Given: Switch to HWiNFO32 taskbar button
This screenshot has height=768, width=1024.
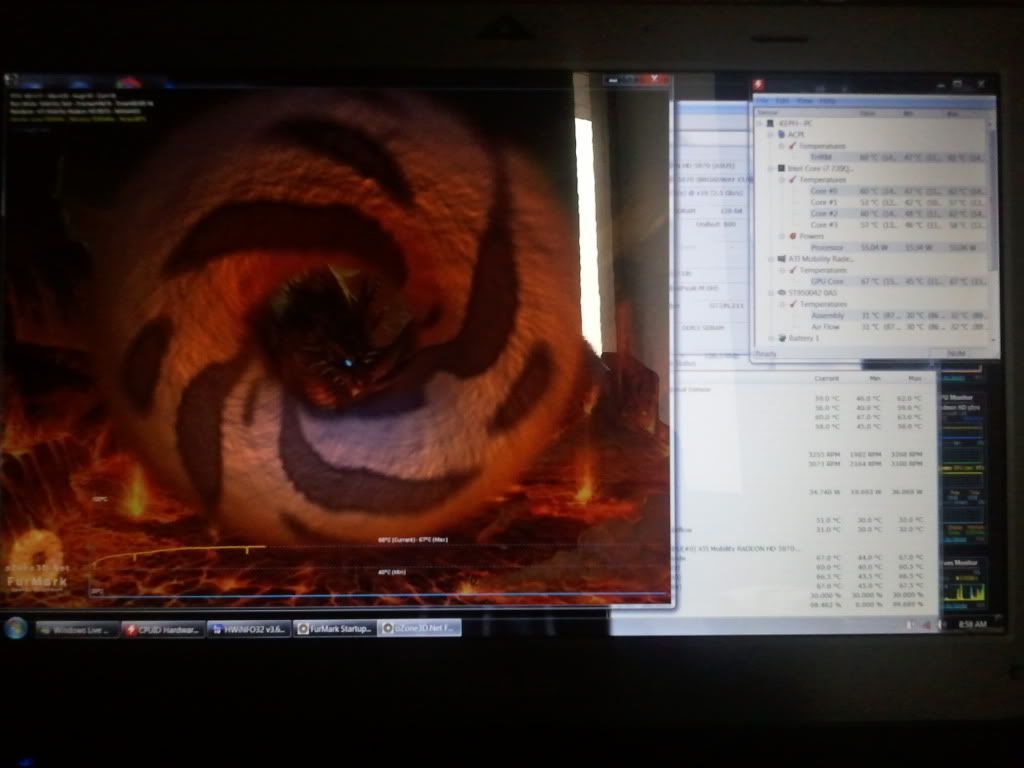Looking at the screenshot, I should 249,629.
